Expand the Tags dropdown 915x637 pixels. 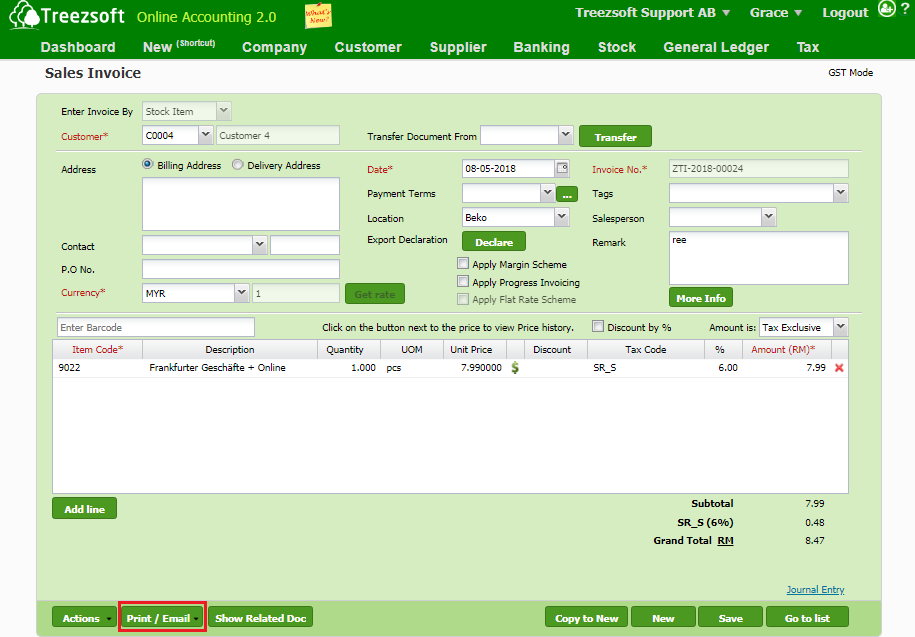840,193
